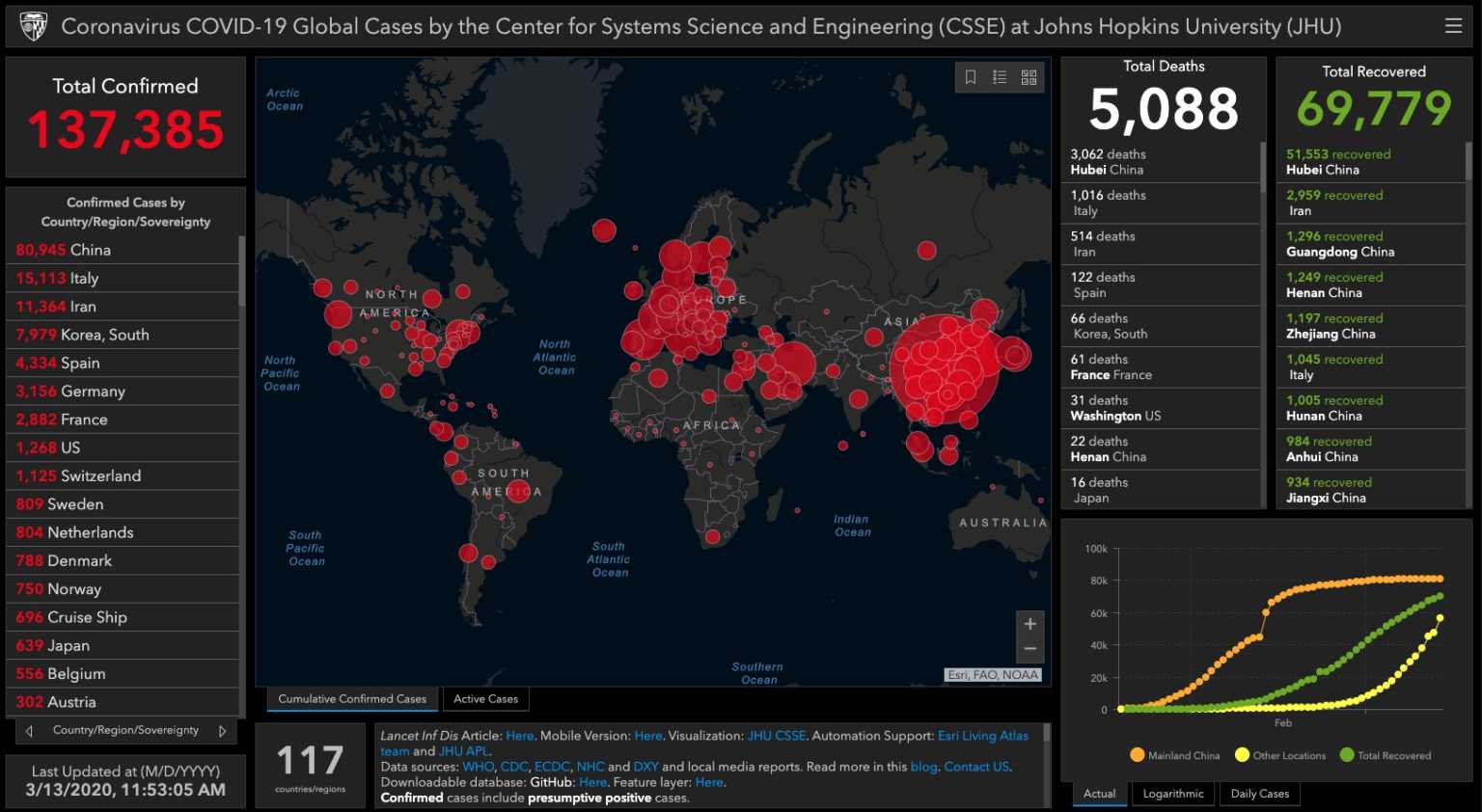1482x812 pixels.
Task: Select France with 2,882 cases
Action: (x=123, y=420)
